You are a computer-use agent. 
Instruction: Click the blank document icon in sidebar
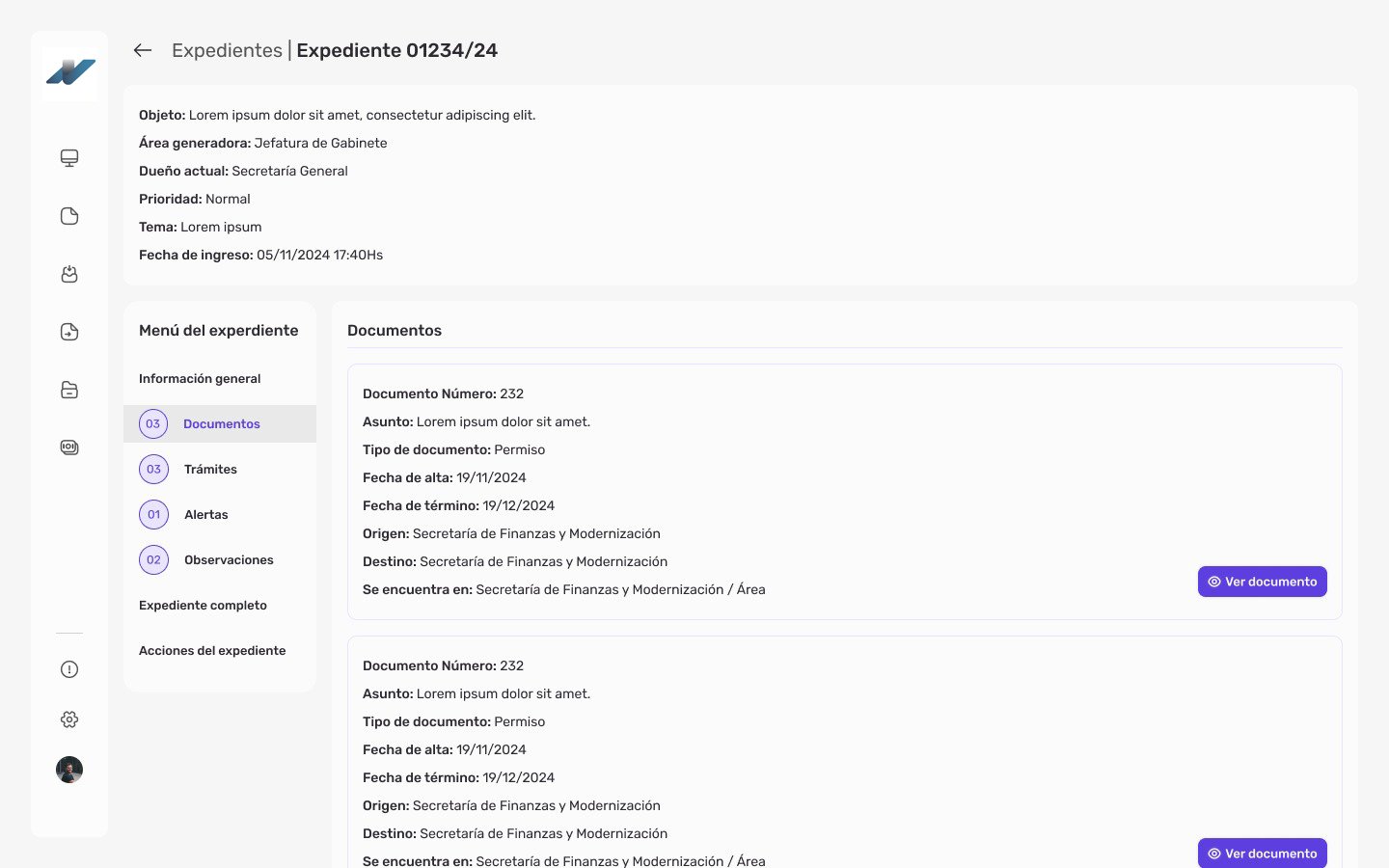click(69, 216)
